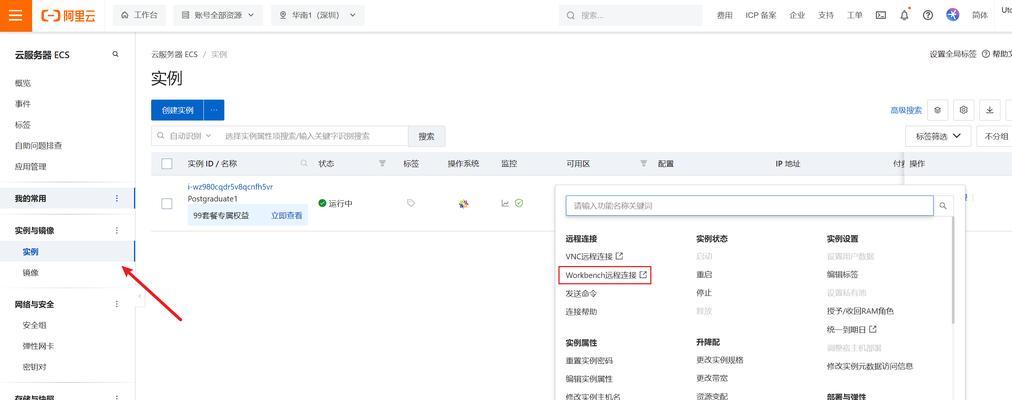Click the 请输入功能名称关键词 input in popup
The height and width of the screenshot is (400, 1012).
[x=749, y=206]
